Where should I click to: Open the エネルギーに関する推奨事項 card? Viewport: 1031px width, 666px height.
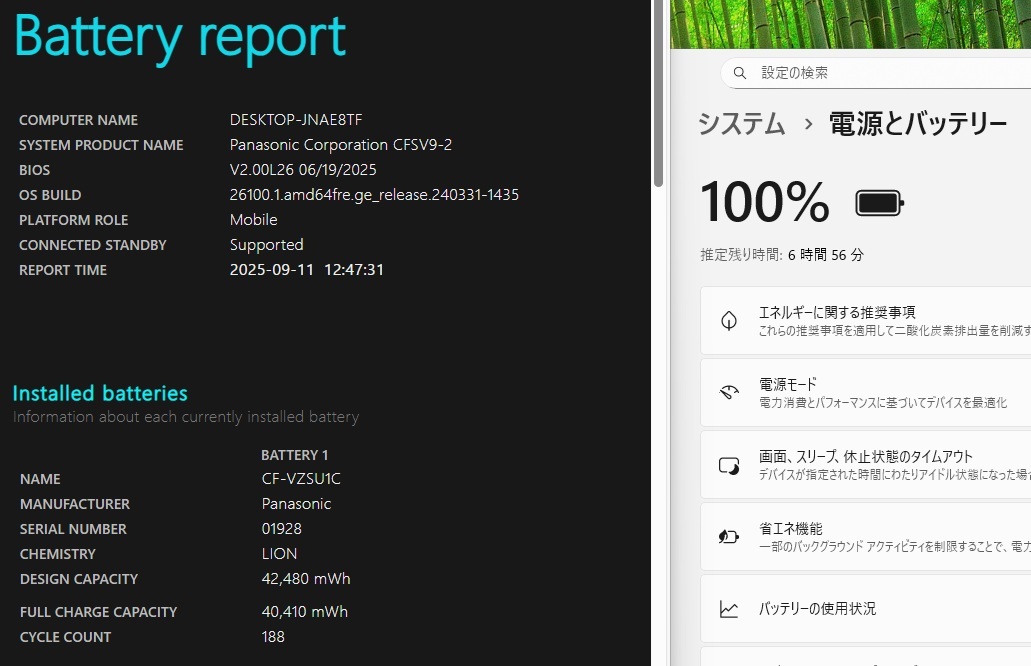[x=866, y=320]
